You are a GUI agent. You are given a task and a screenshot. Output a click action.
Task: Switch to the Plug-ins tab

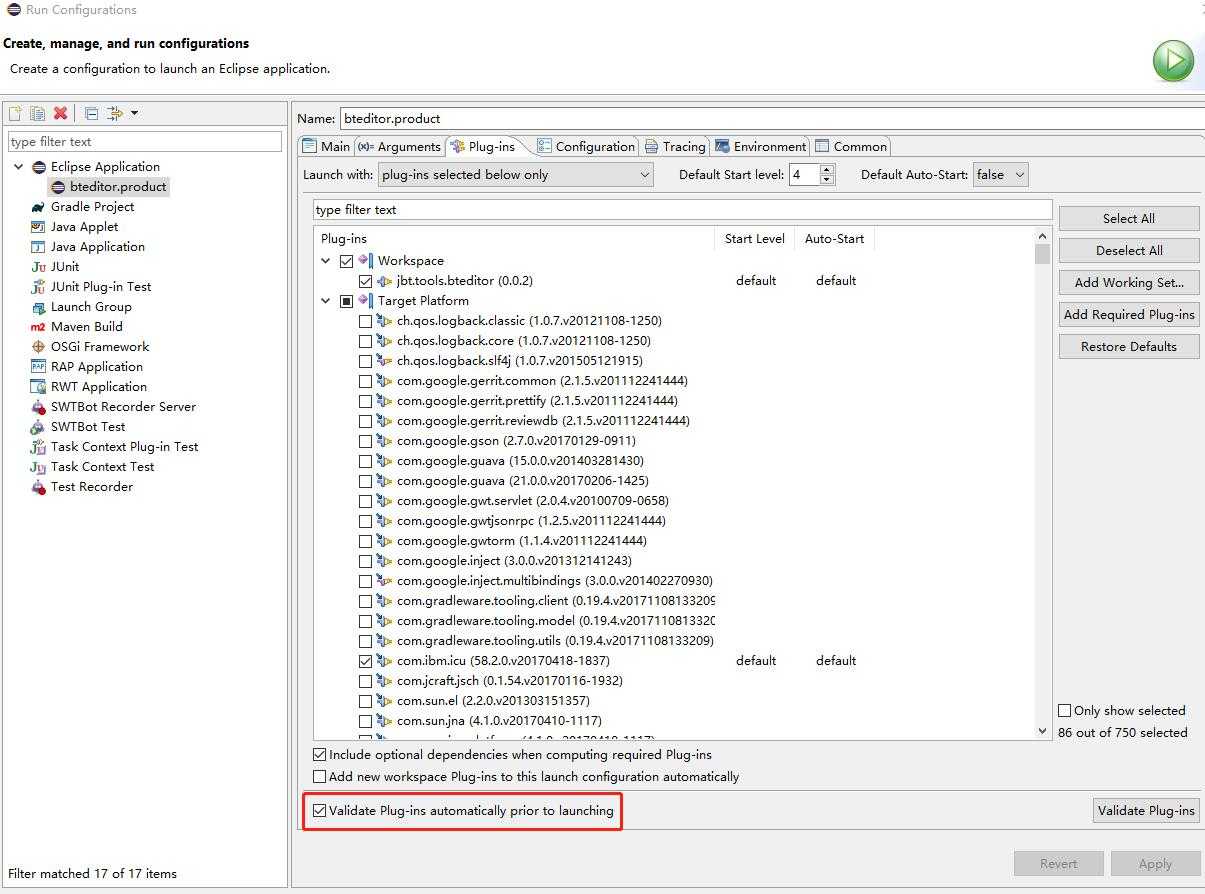(x=483, y=146)
